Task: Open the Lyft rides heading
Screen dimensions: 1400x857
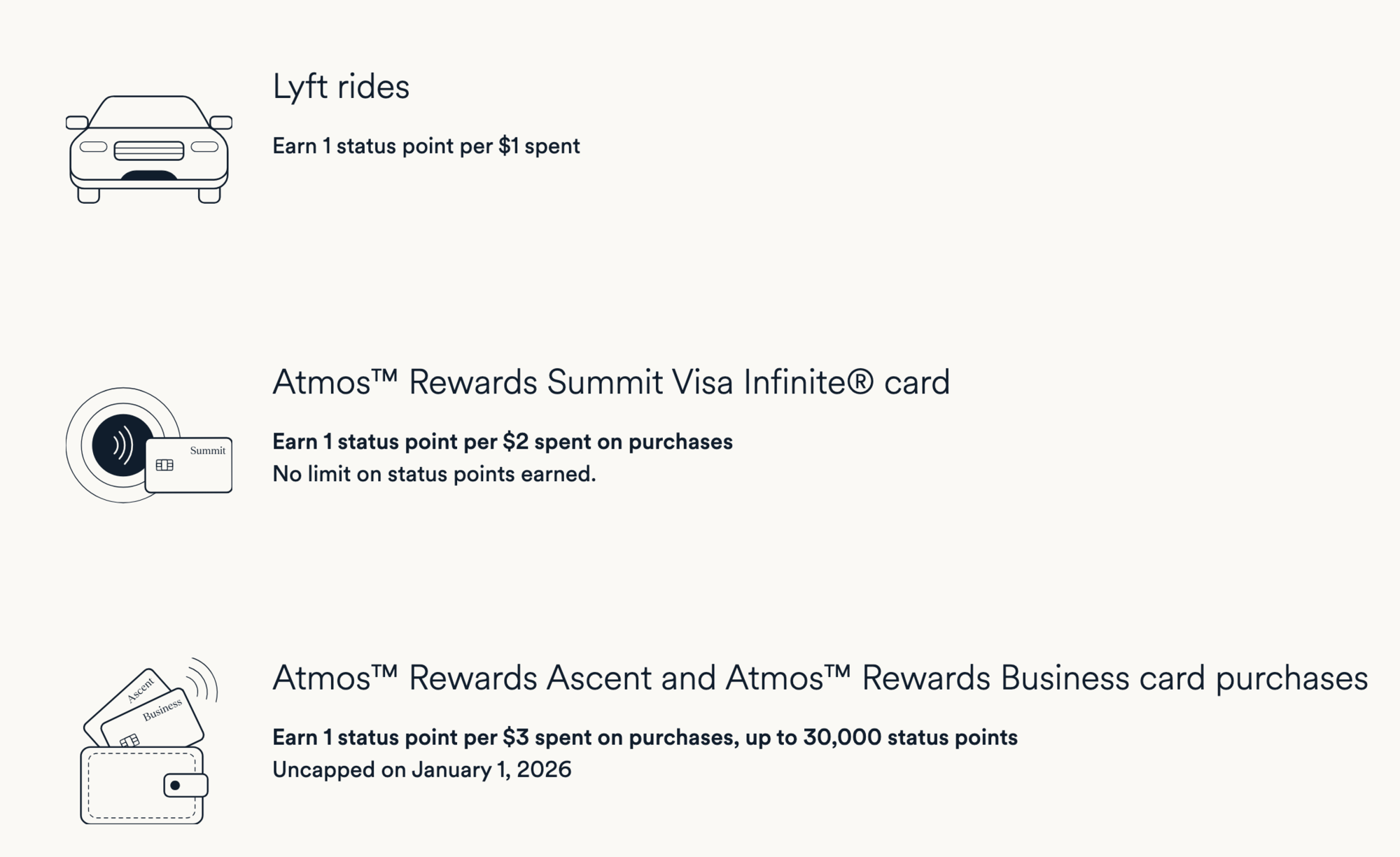Action: tap(340, 87)
